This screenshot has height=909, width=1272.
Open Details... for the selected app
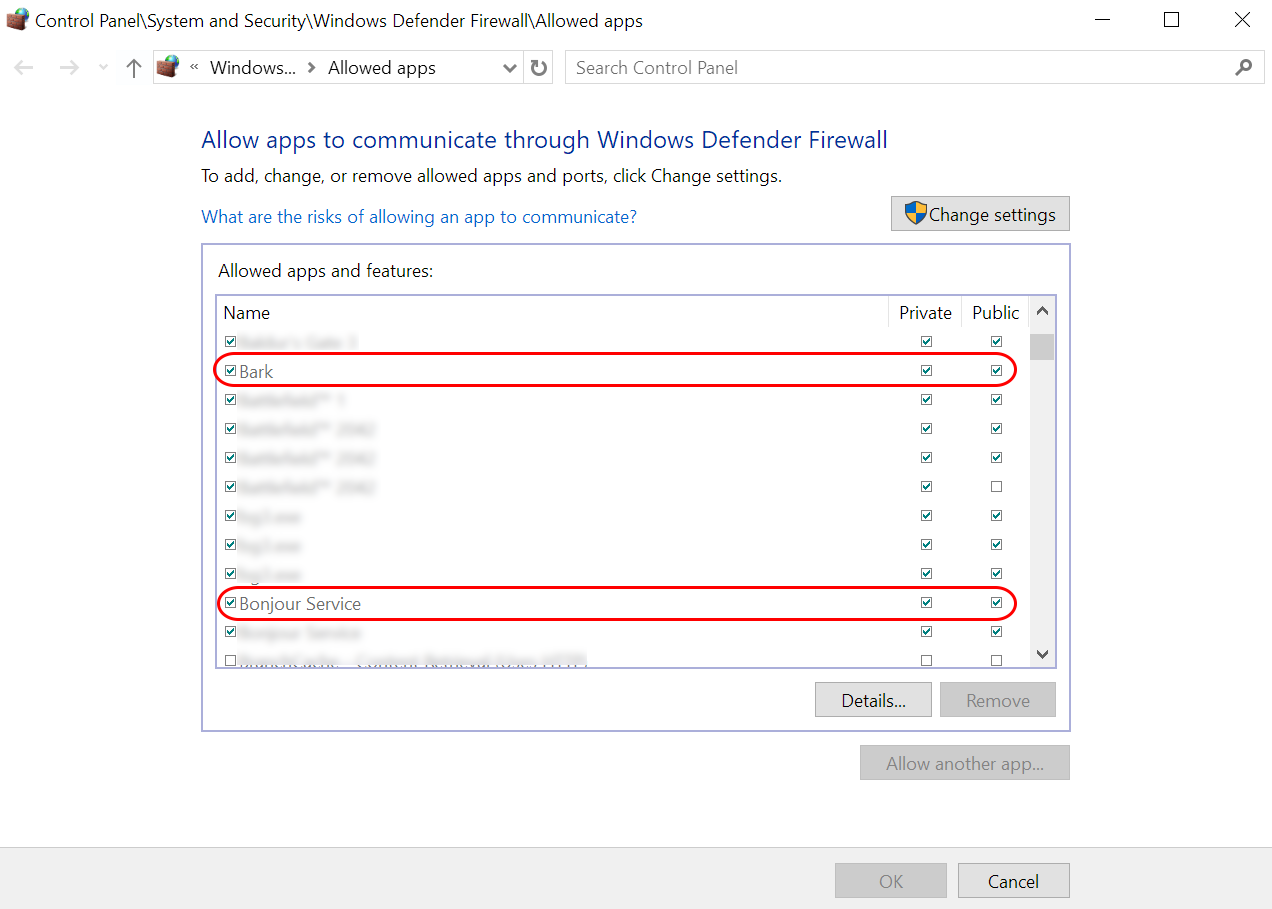873,700
